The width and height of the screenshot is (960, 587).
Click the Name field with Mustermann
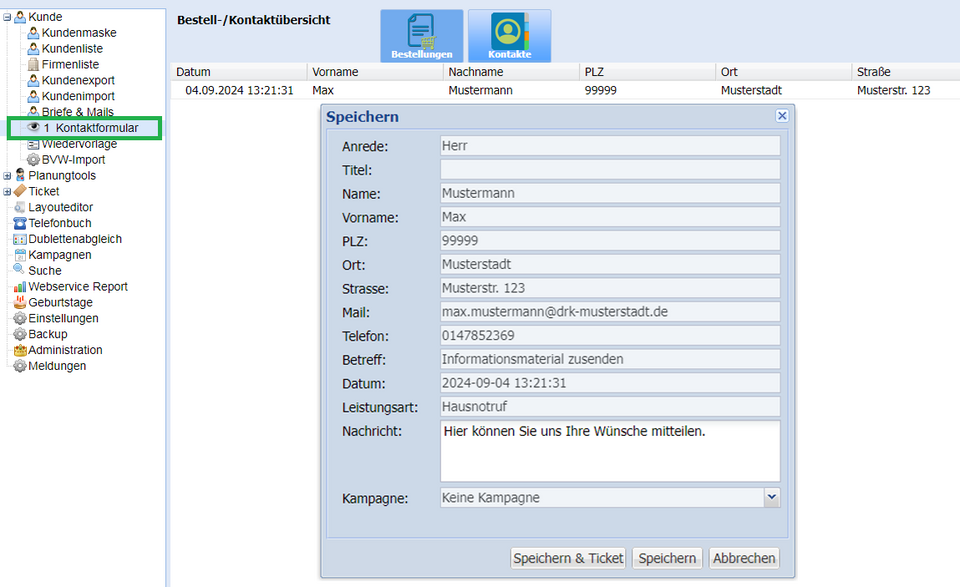pos(610,193)
